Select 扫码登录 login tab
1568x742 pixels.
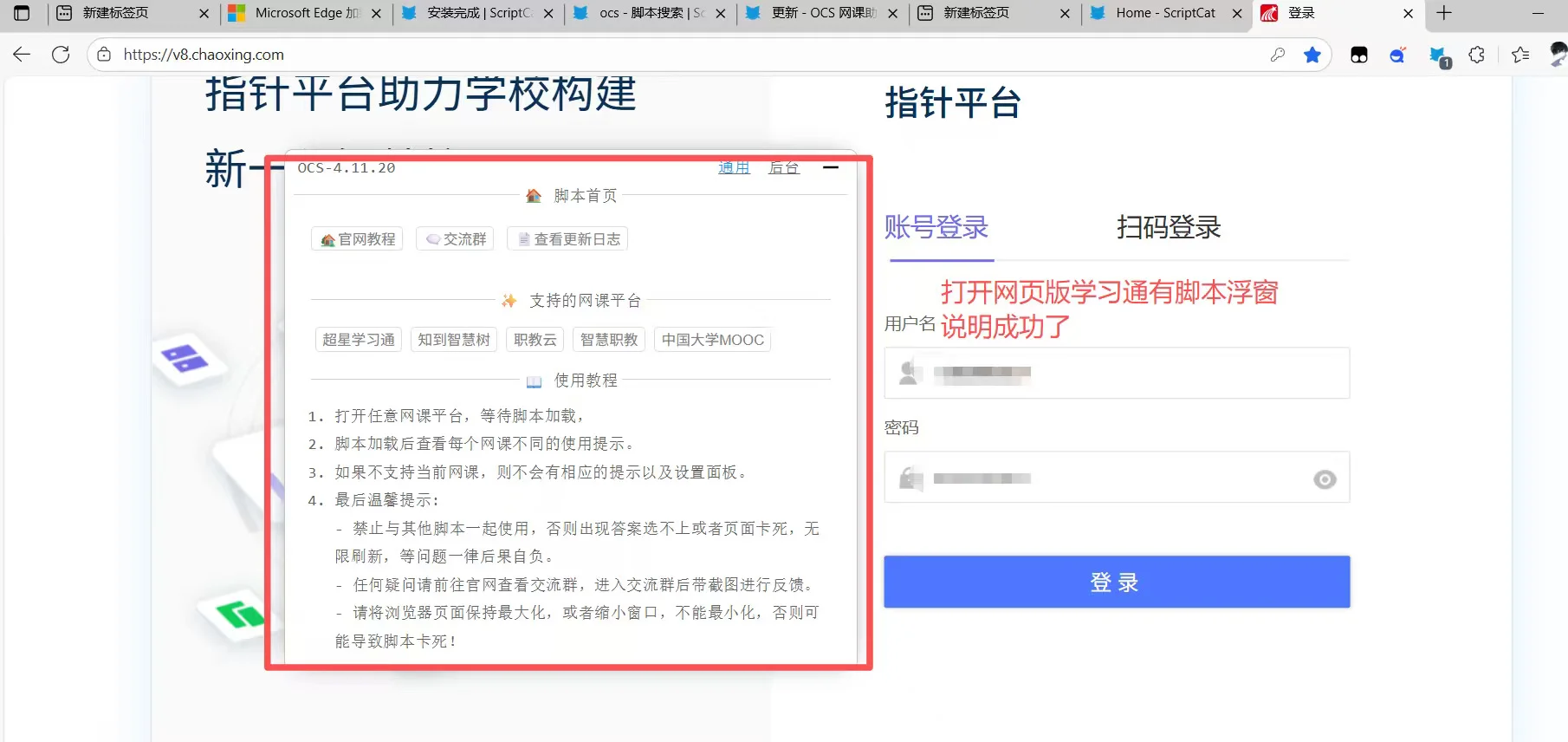tap(1169, 227)
